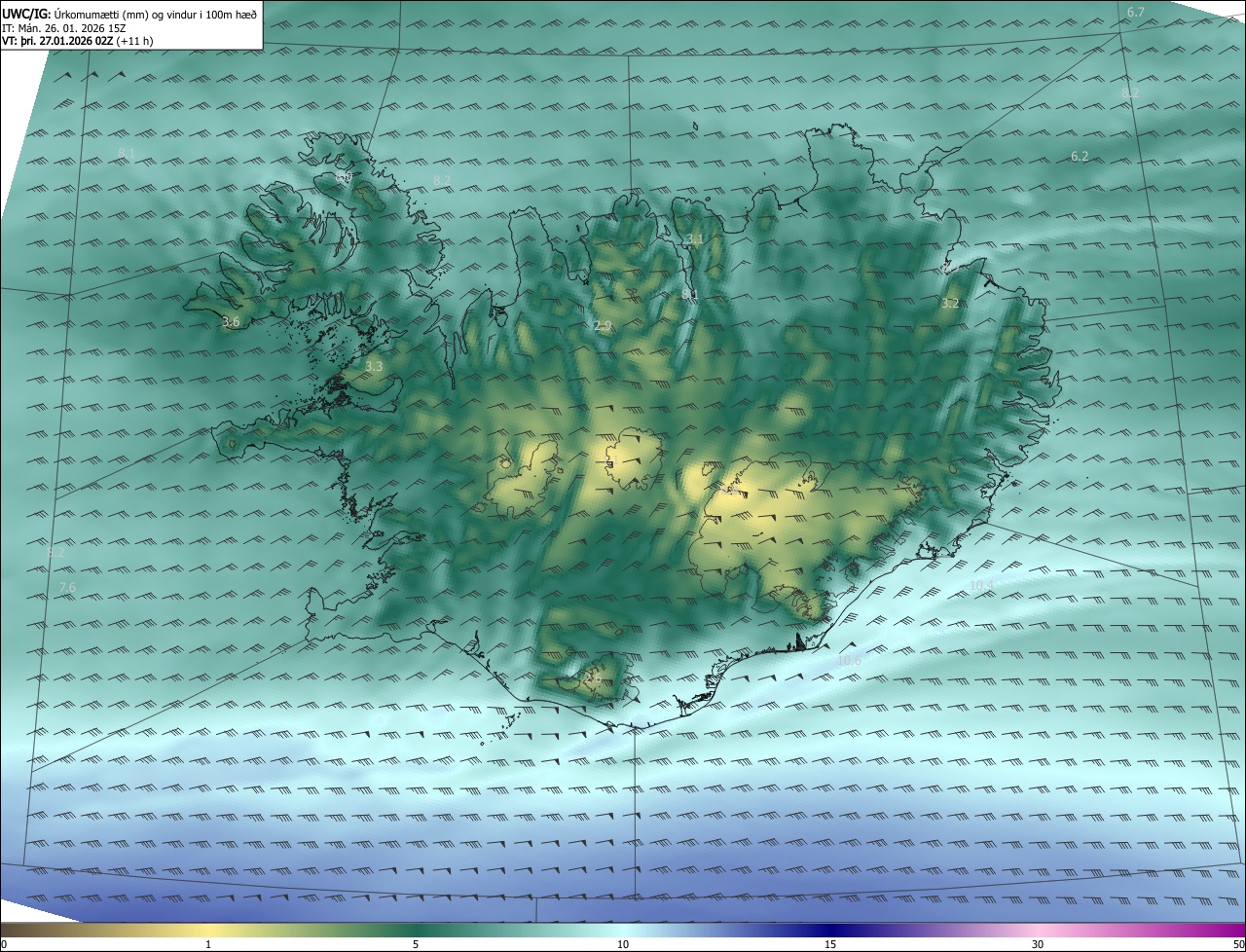The width and height of the screenshot is (1246, 952).
Task: Click the '50' tick label on color scale
Action: pyautogui.click(x=1238, y=945)
